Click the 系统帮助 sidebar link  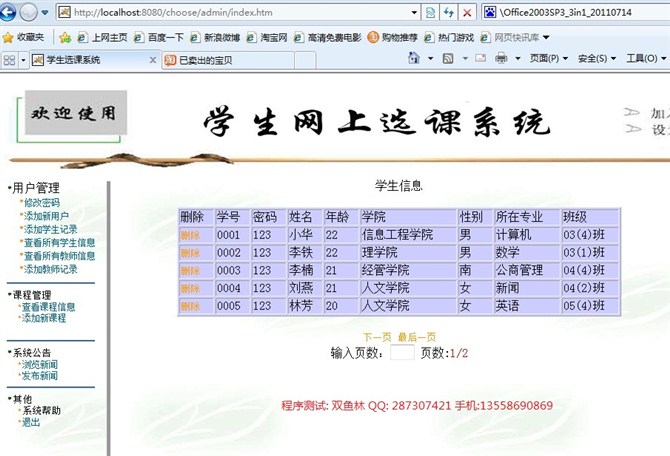coord(41,410)
